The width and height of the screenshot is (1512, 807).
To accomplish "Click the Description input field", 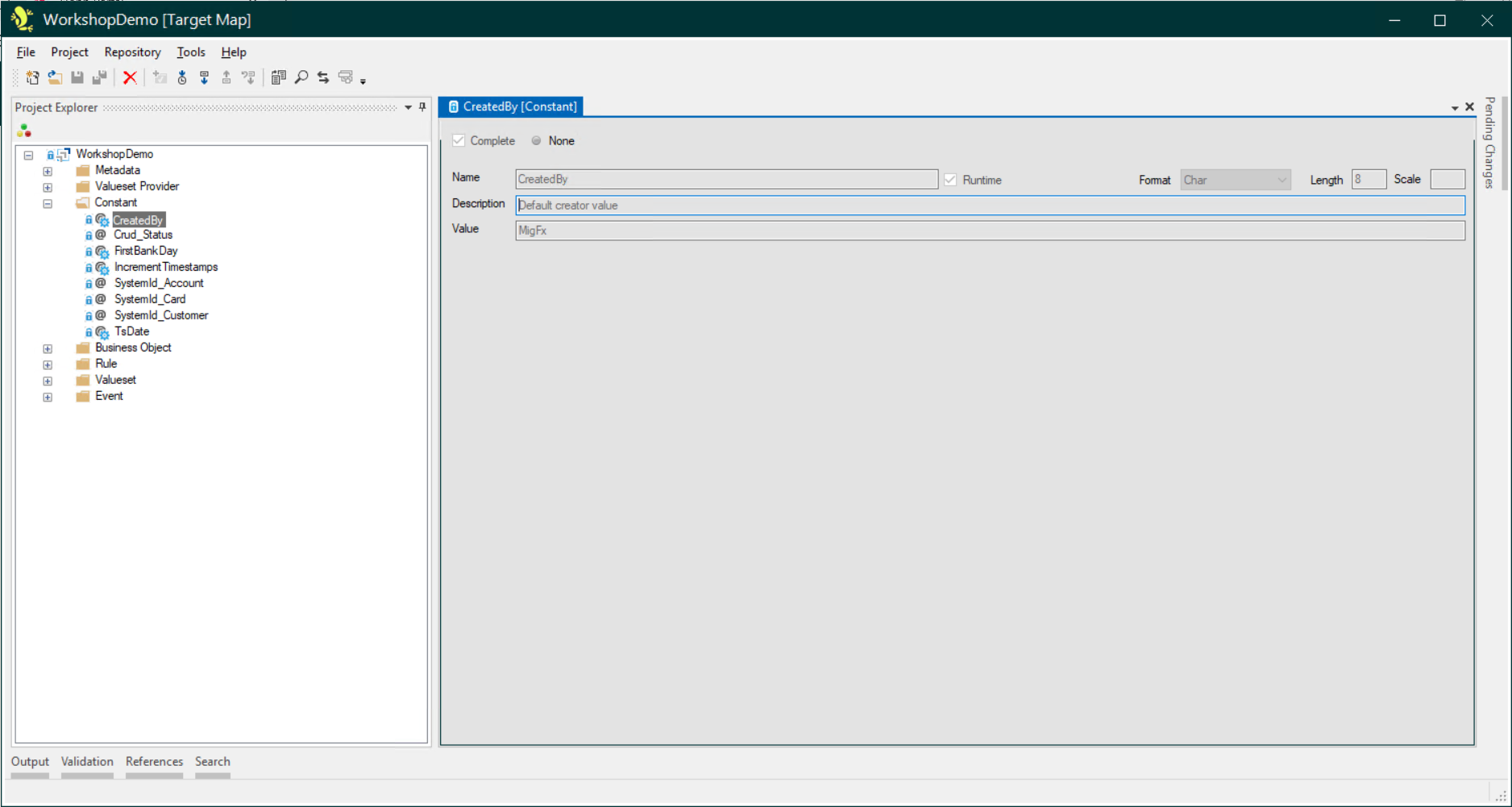I will click(990, 206).
